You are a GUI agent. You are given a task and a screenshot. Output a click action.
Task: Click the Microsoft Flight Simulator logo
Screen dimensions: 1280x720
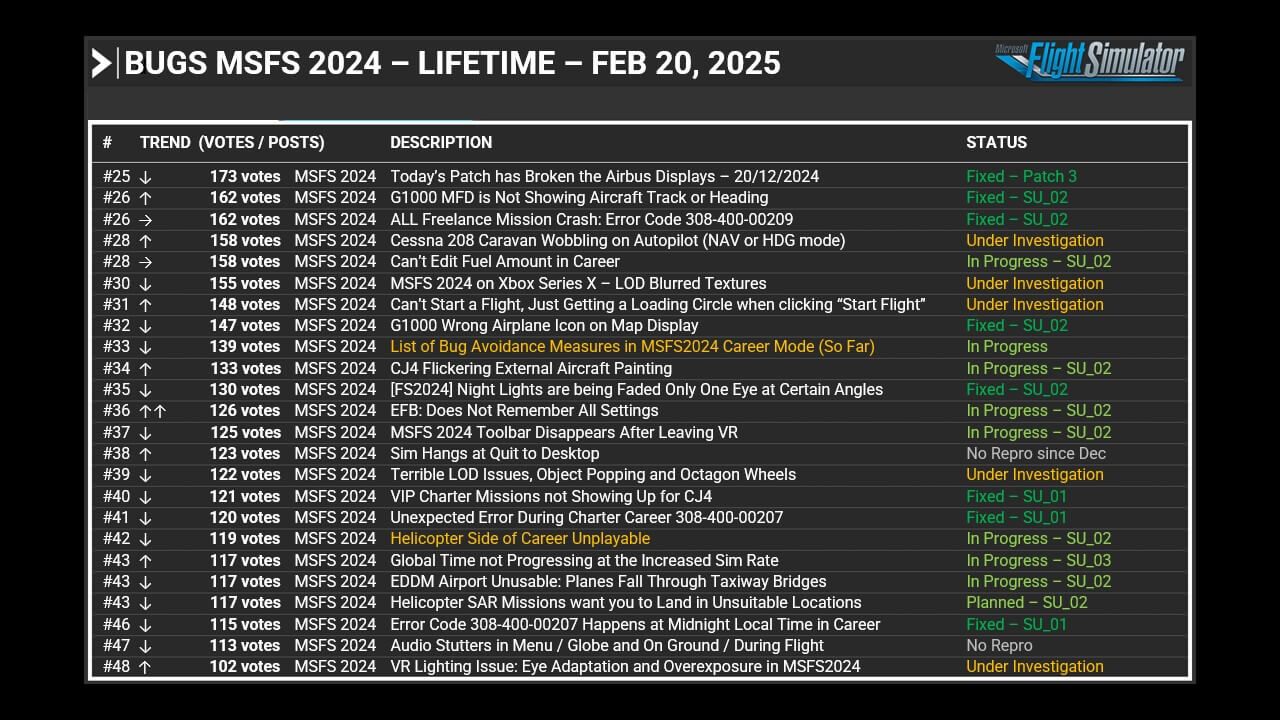click(1089, 60)
